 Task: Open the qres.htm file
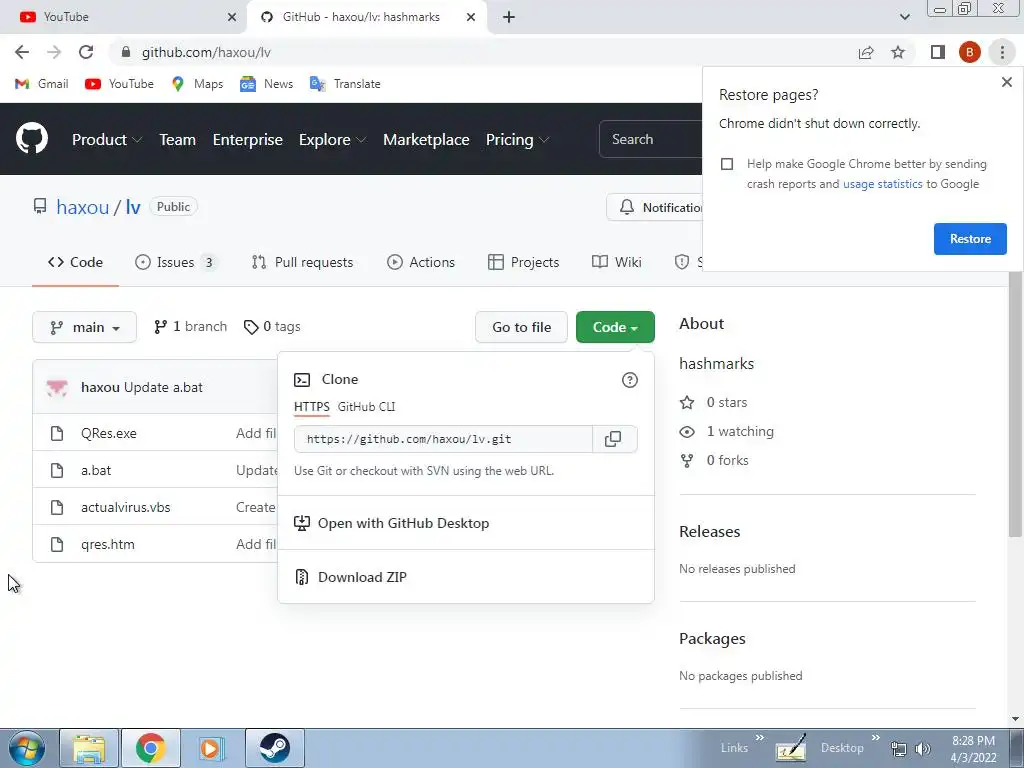pyautogui.click(x=108, y=544)
